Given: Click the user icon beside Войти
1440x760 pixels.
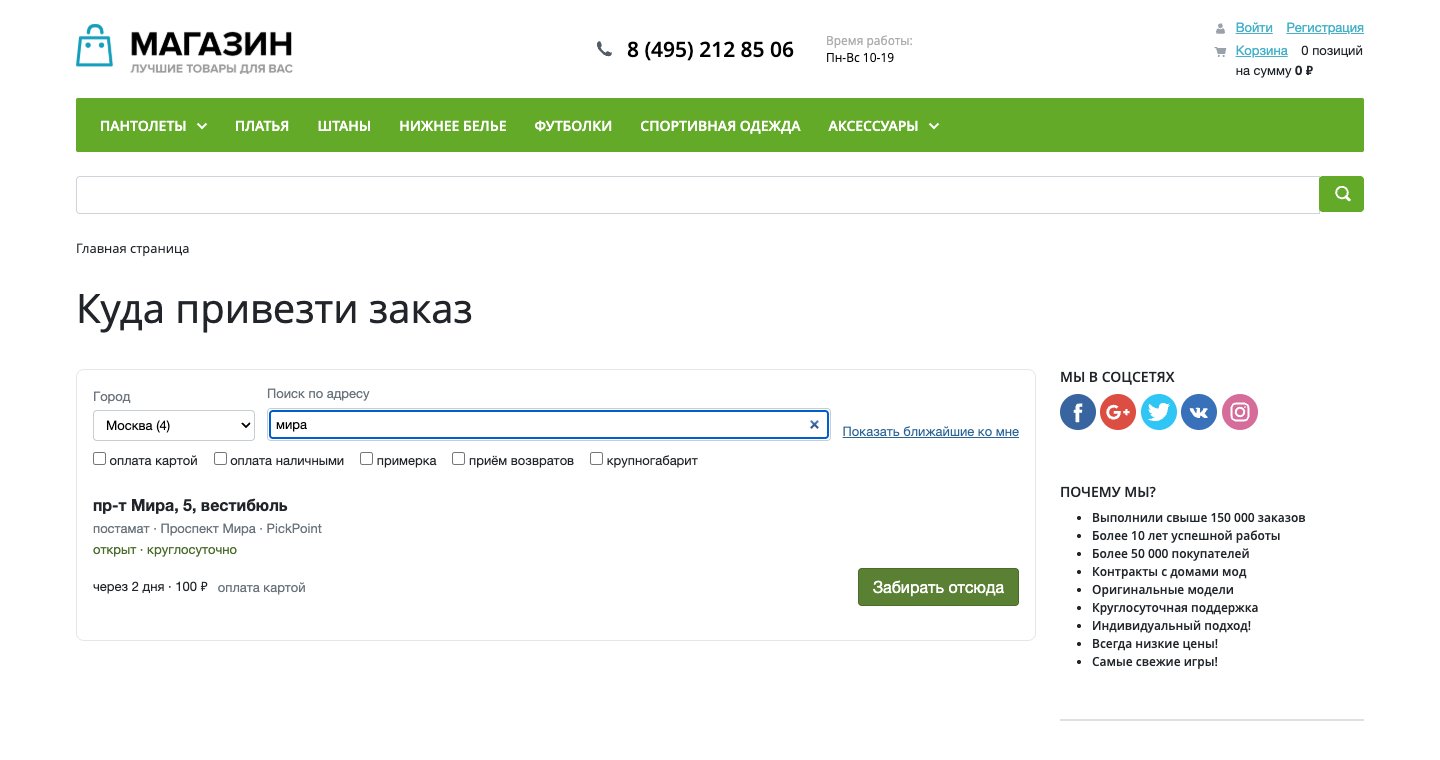Looking at the screenshot, I should tap(1220, 28).
